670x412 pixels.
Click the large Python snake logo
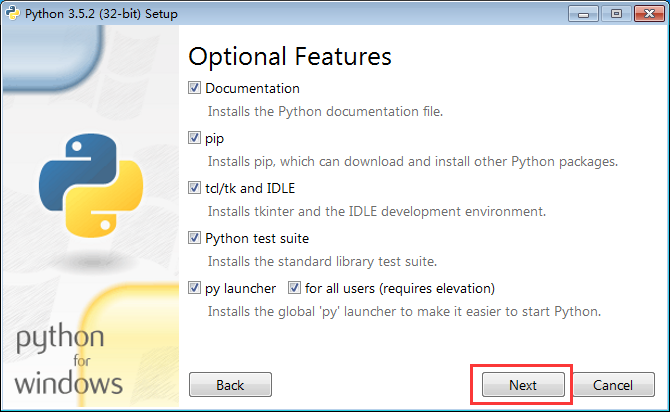[91, 185]
